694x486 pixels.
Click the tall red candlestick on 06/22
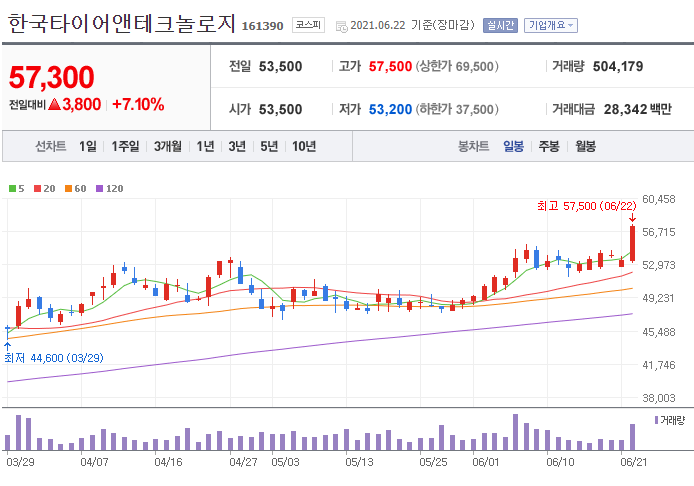[632, 243]
